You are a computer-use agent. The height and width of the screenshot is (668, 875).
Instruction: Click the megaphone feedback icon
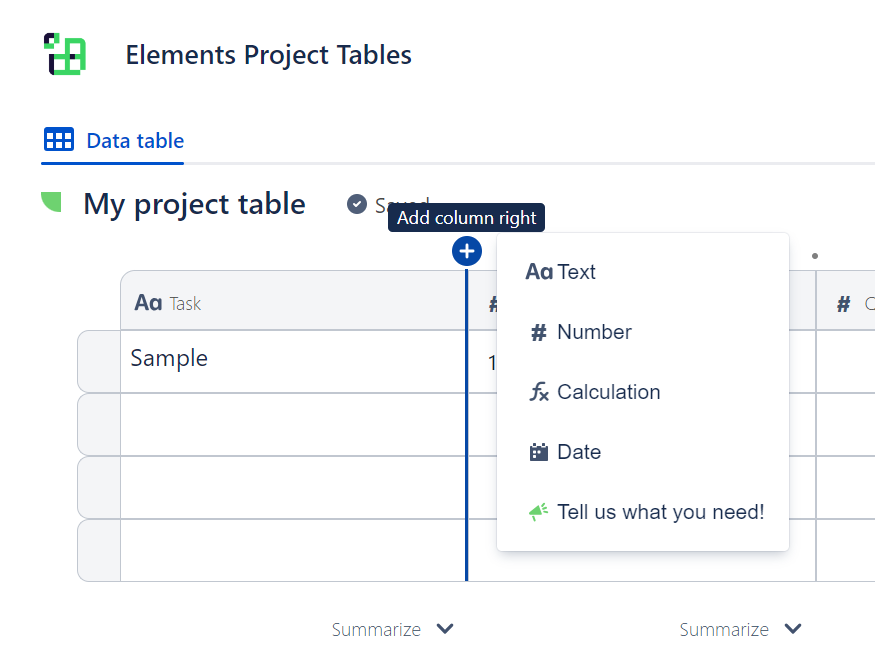(x=539, y=512)
